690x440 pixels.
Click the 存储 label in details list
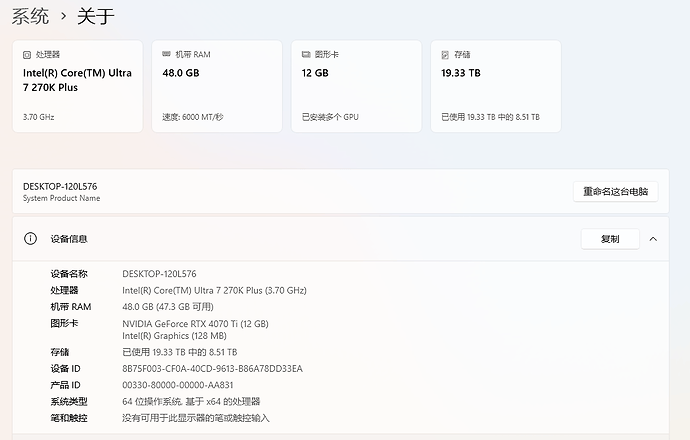pyautogui.click(x=60, y=352)
